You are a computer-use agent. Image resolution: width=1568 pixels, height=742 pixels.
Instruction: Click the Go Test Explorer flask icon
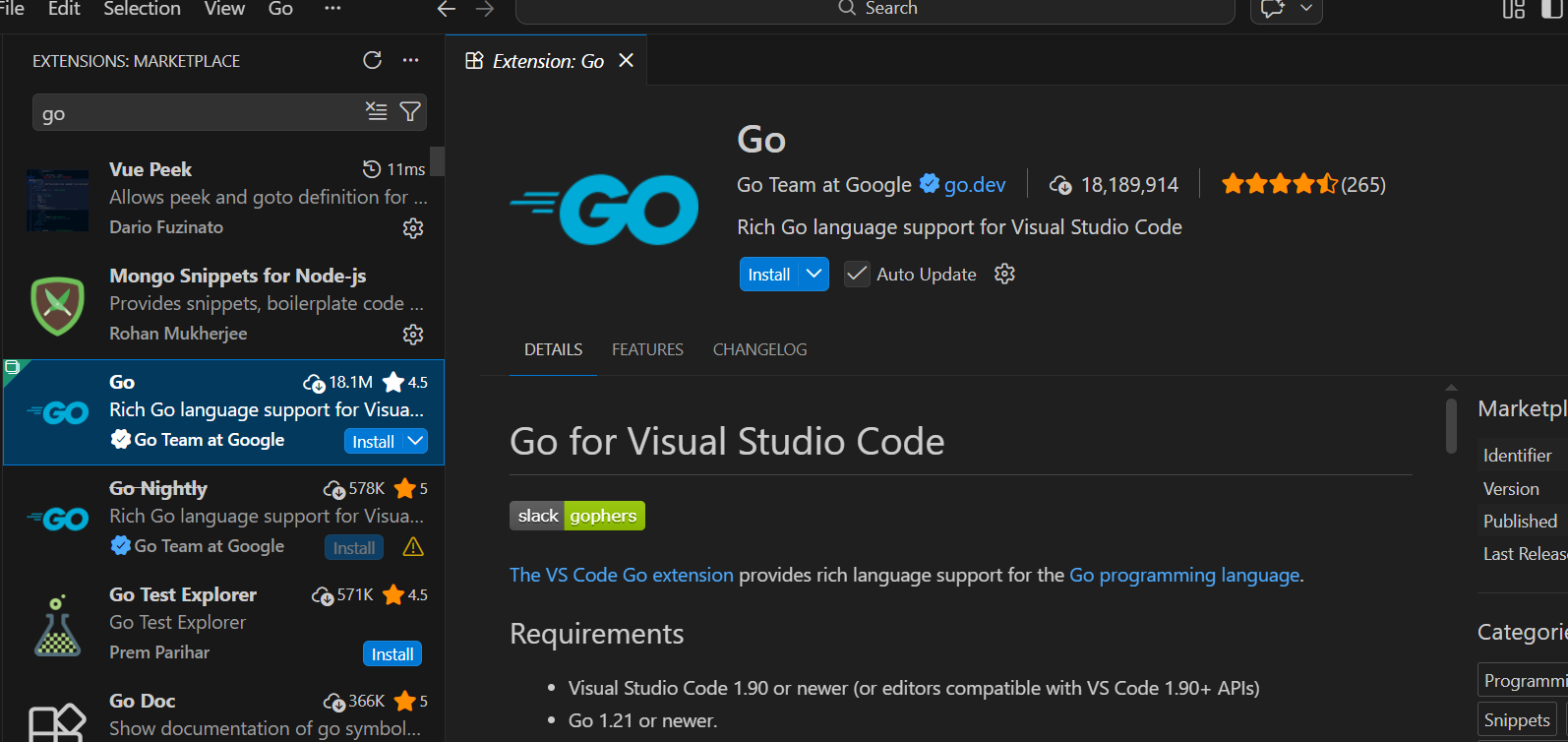(x=57, y=625)
